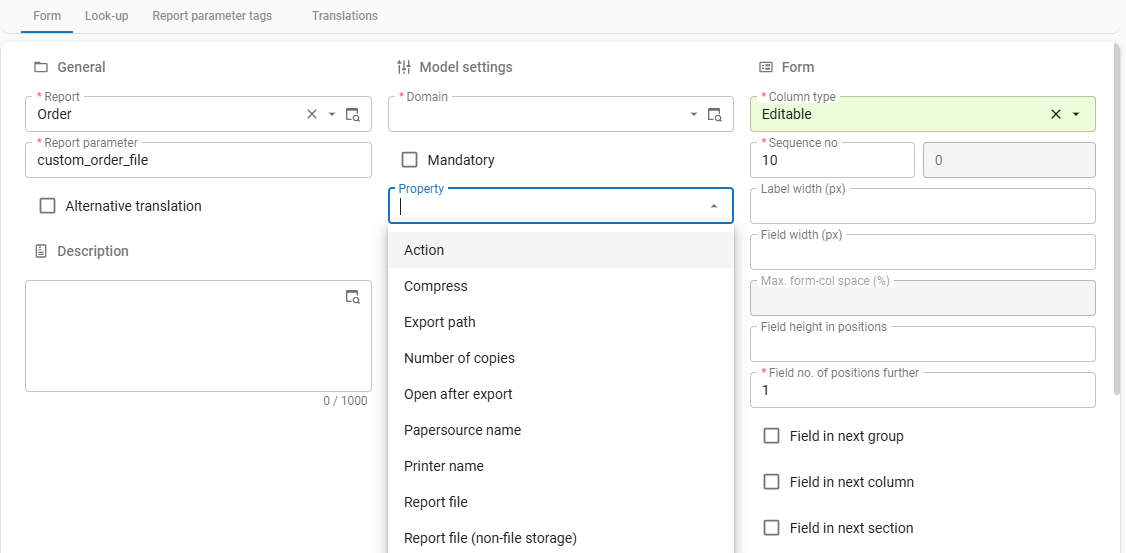Open the Translations tab
This screenshot has width=1126, height=553.
pyautogui.click(x=345, y=16)
